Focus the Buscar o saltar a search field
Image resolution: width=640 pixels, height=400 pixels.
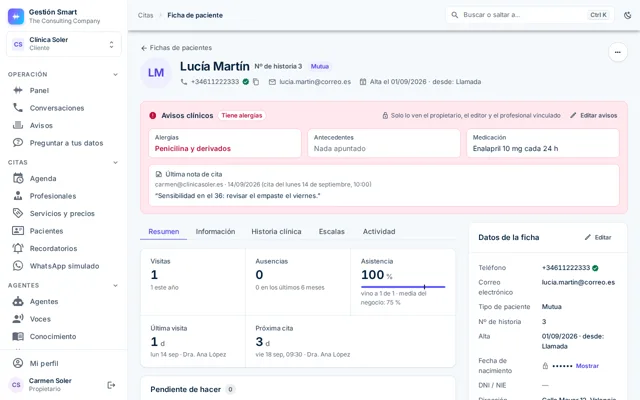coord(530,15)
